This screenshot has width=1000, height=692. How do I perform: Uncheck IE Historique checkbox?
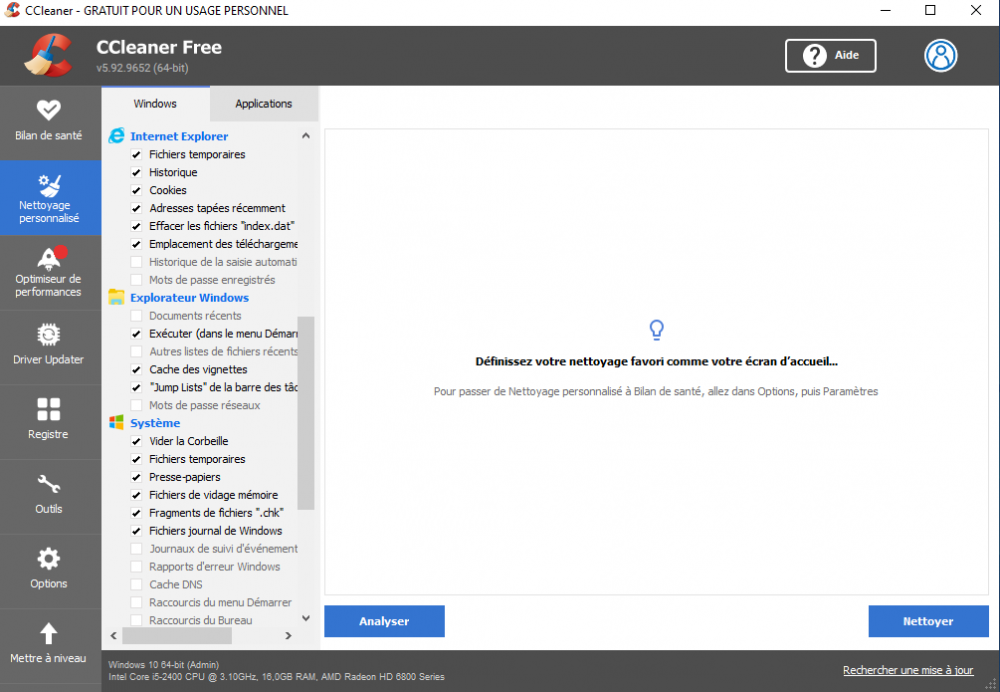coord(136,172)
